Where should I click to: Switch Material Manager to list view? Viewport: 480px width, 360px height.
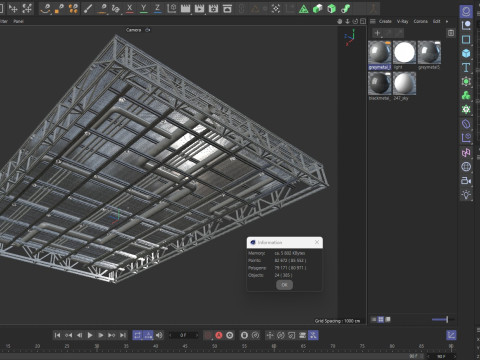374,319
